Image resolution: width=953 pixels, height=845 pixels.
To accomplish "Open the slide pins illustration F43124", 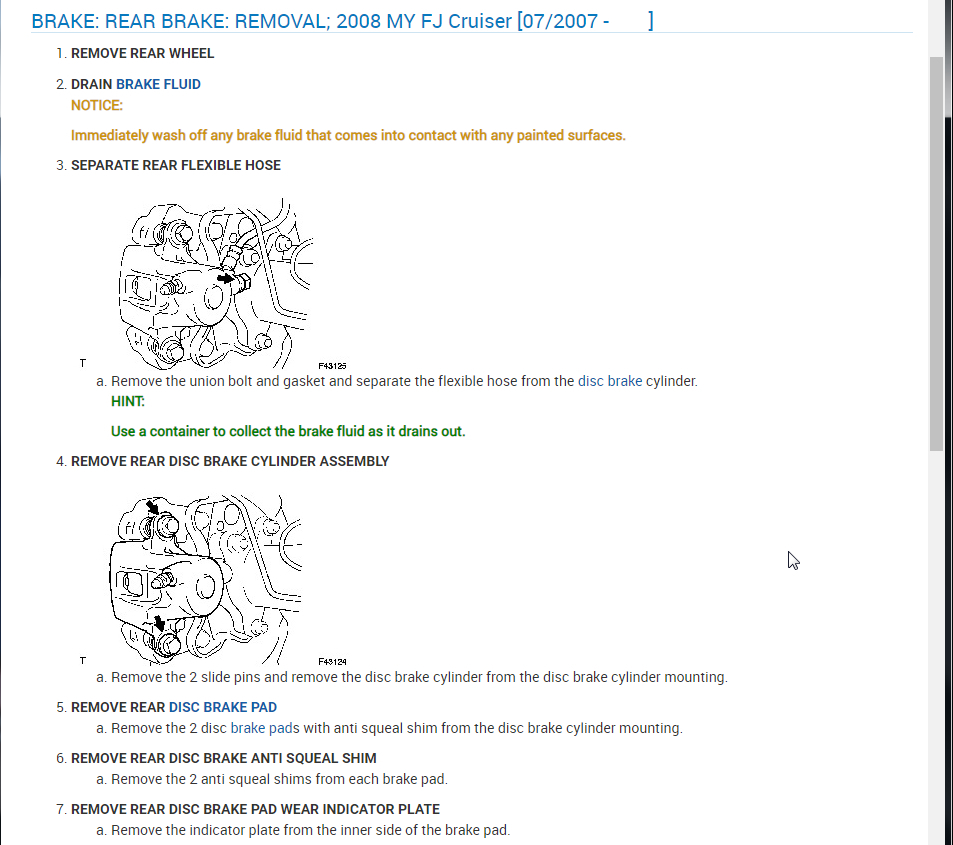I will [205, 579].
